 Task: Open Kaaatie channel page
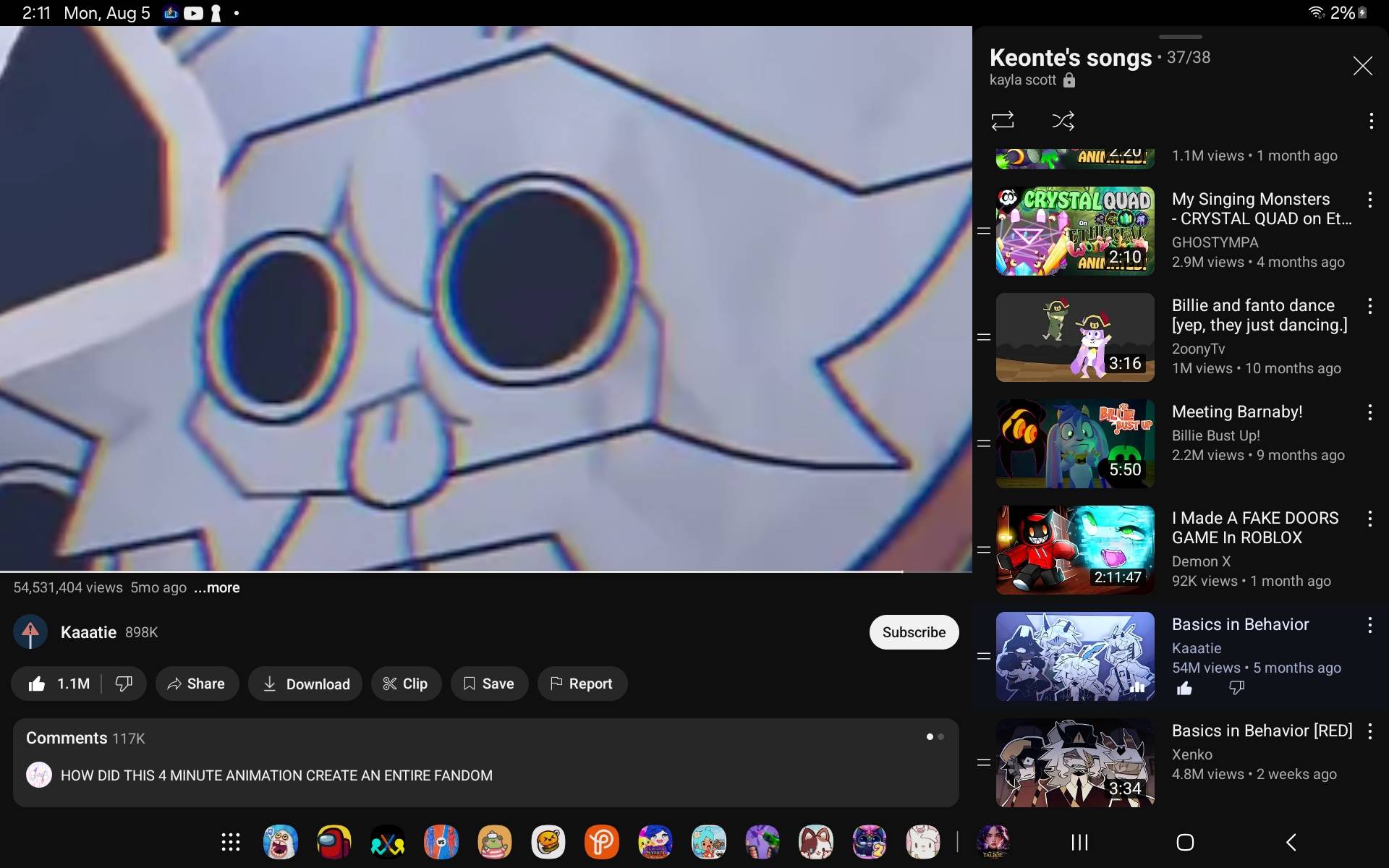(88, 632)
